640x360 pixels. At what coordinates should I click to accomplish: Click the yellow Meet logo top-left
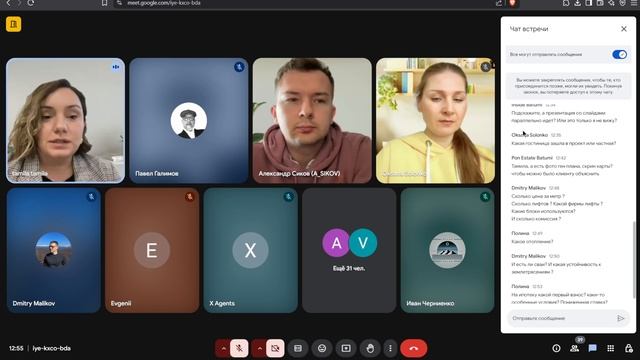point(13,24)
